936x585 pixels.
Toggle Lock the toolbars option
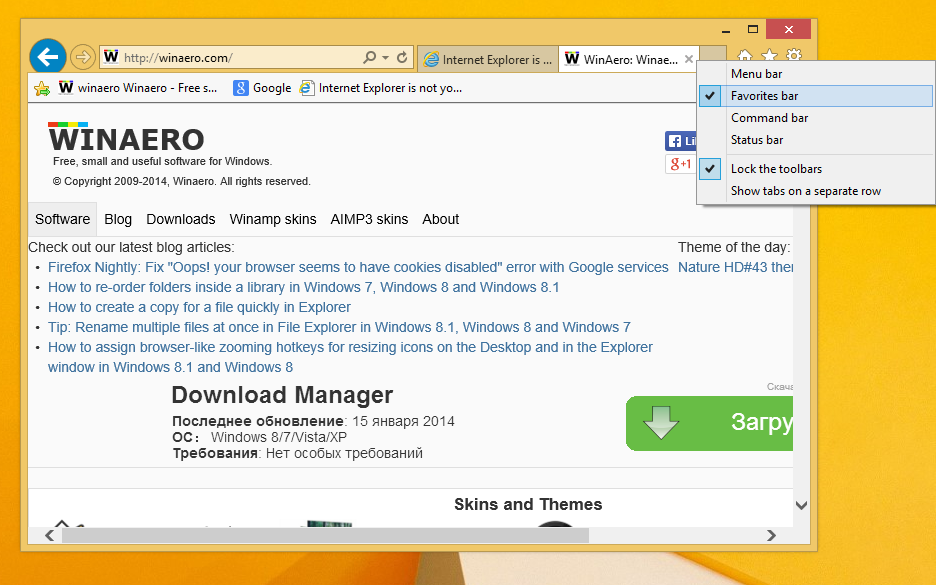[x=776, y=169]
